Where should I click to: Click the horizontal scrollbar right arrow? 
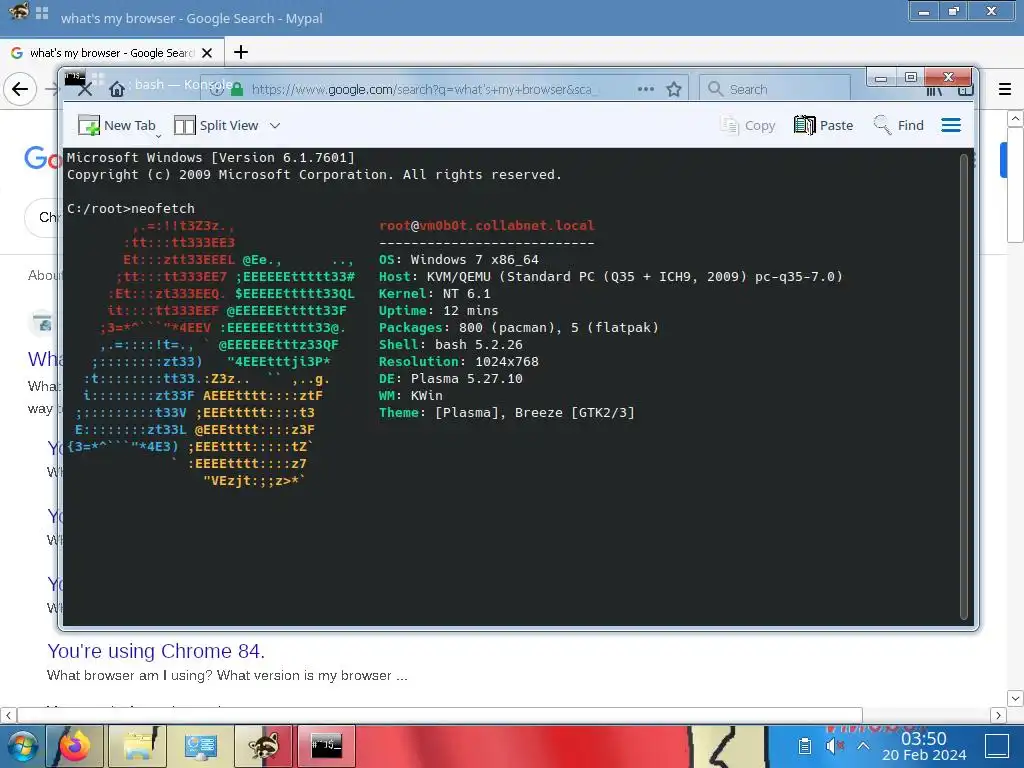998,715
